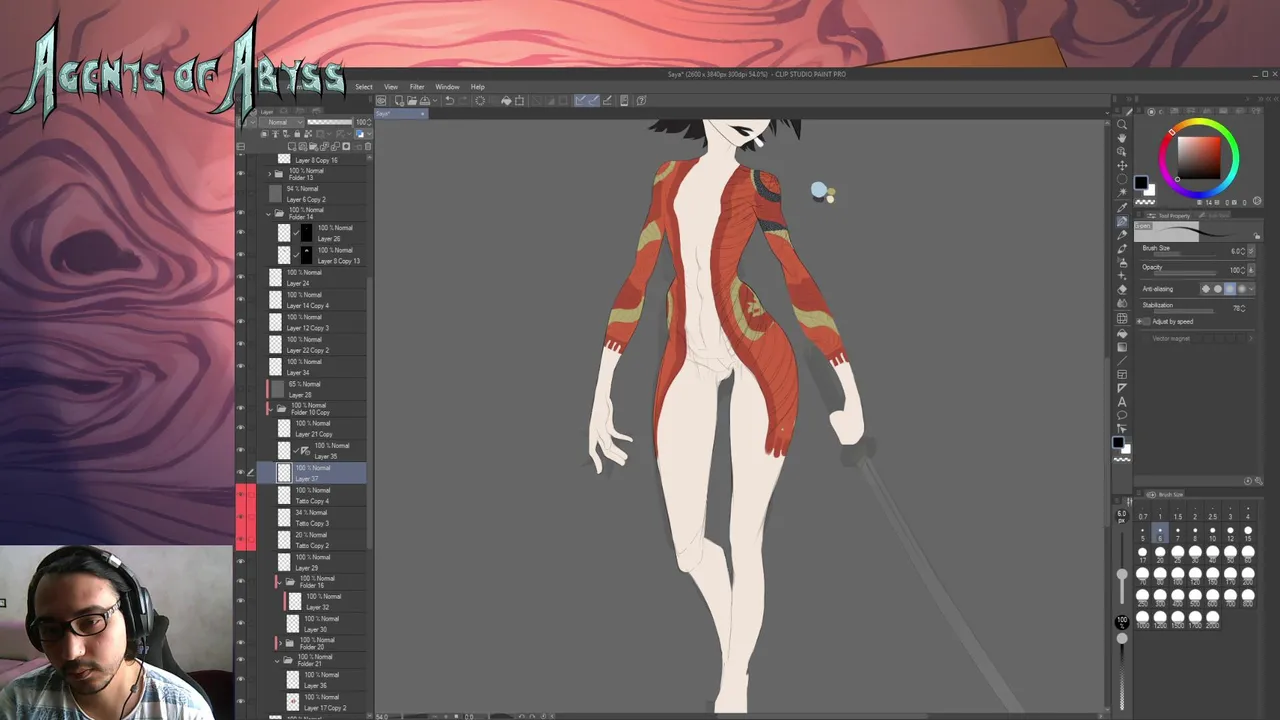Toggle snap to ruler toolbar button
The image size is (1280, 720).
tap(579, 101)
